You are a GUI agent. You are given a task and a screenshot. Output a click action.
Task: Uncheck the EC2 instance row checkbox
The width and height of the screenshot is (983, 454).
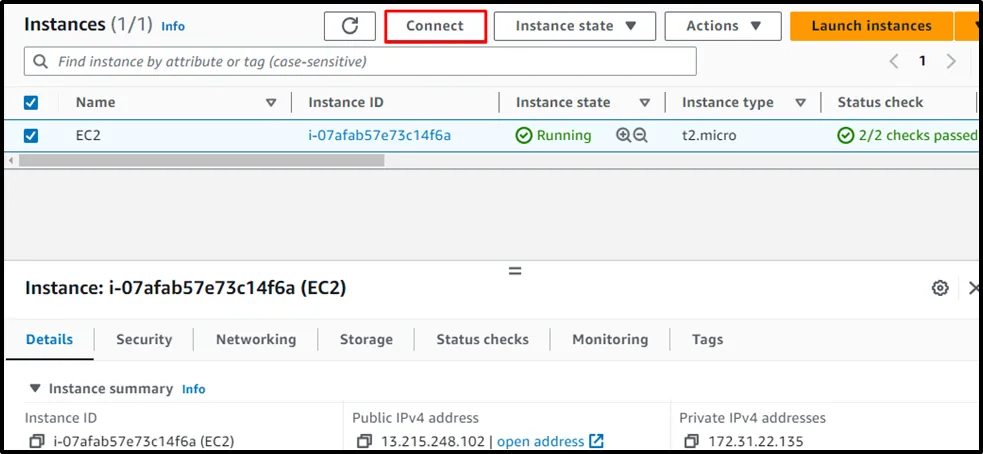click(31, 135)
